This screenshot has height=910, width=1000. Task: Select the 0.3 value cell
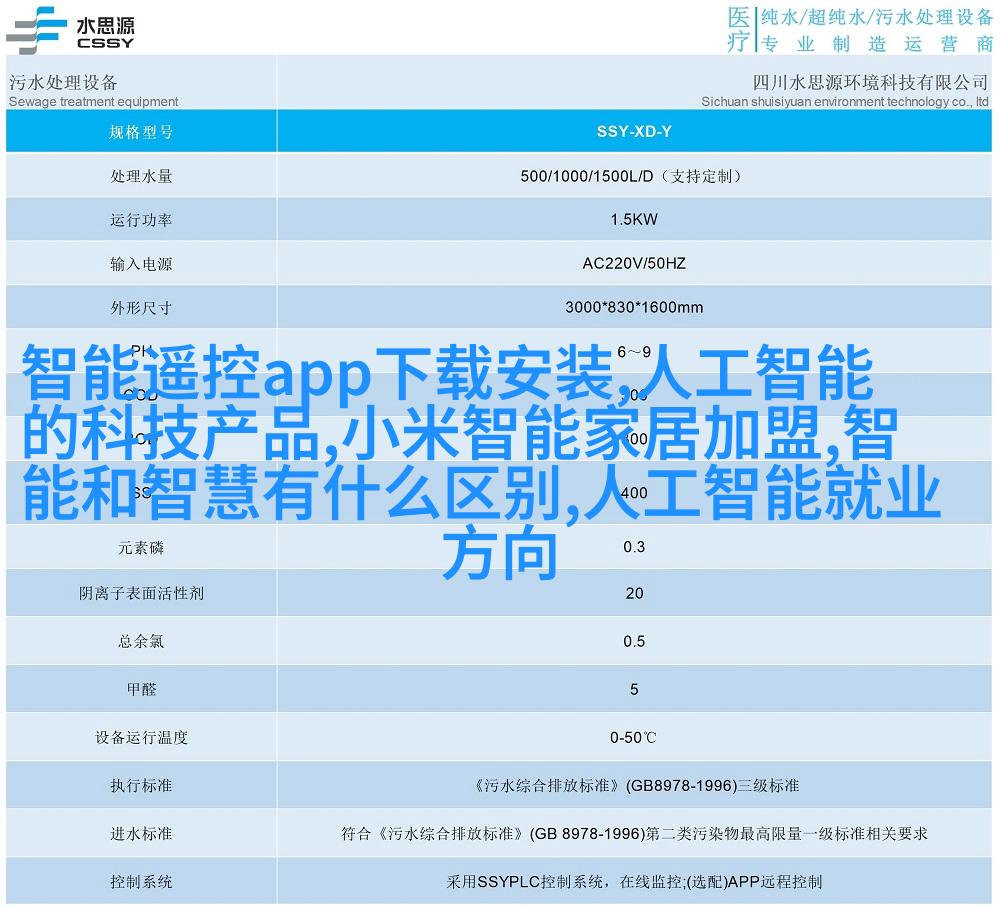point(634,547)
